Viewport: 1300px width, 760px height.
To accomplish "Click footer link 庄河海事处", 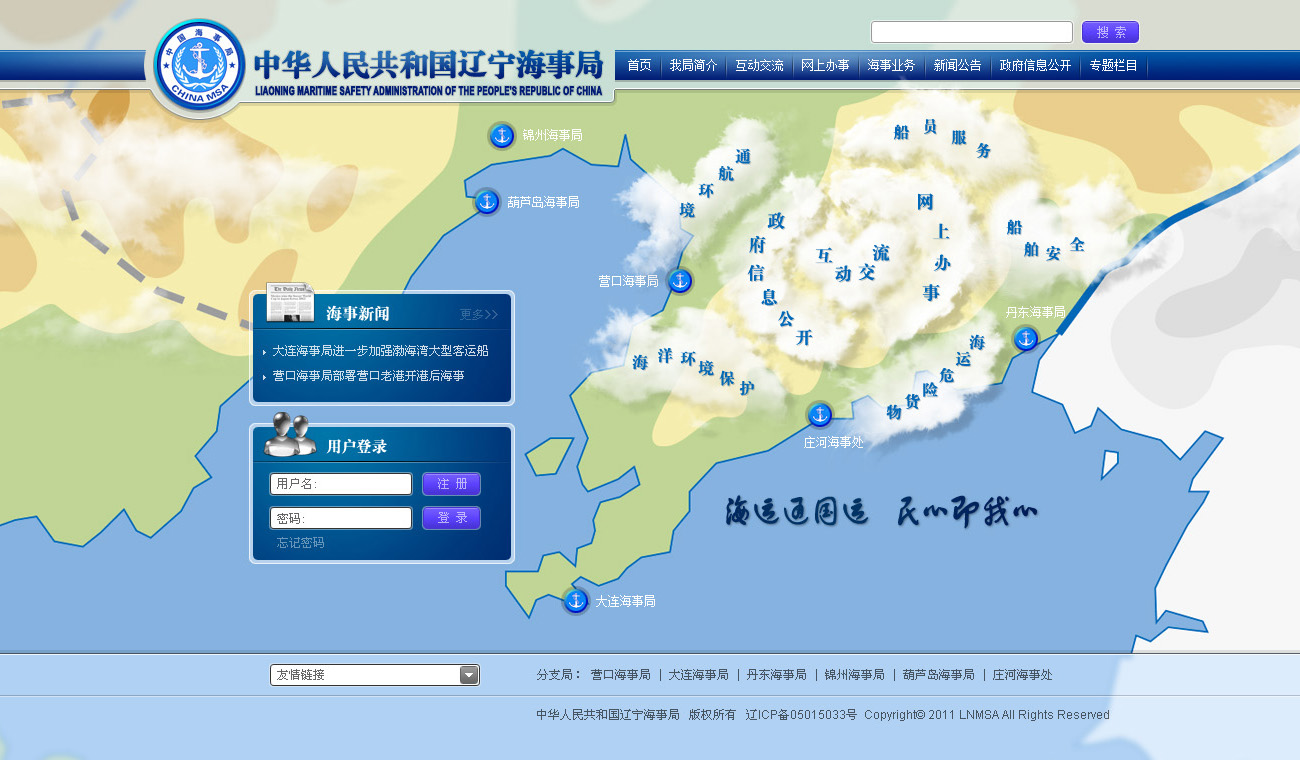I will tap(1022, 675).
